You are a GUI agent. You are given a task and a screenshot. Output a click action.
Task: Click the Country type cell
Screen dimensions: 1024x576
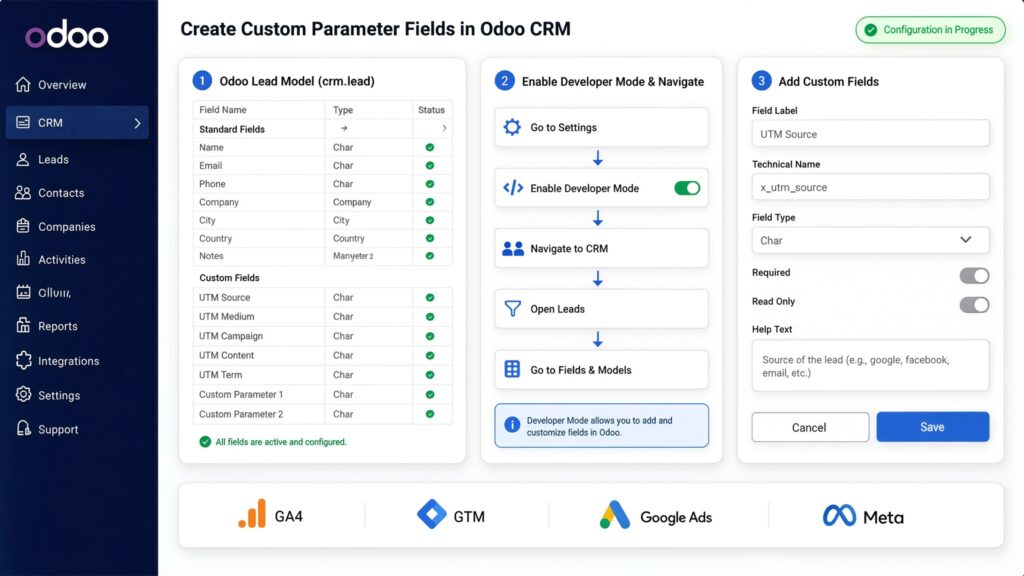pyautogui.click(x=369, y=238)
